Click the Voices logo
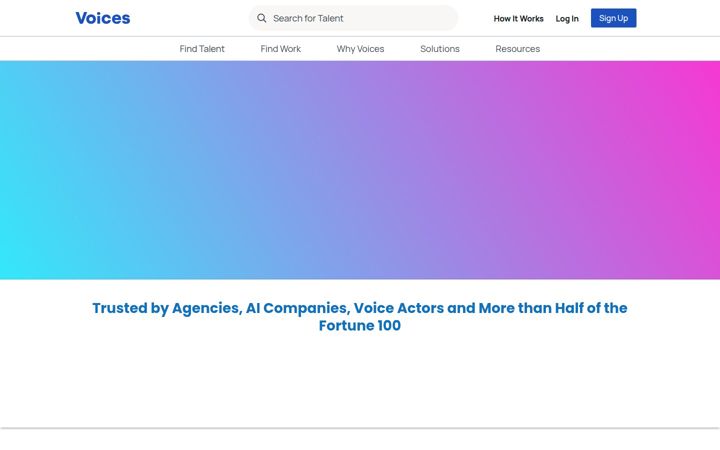The width and height of the screenshot is (720, 450). tap(103, 18)
